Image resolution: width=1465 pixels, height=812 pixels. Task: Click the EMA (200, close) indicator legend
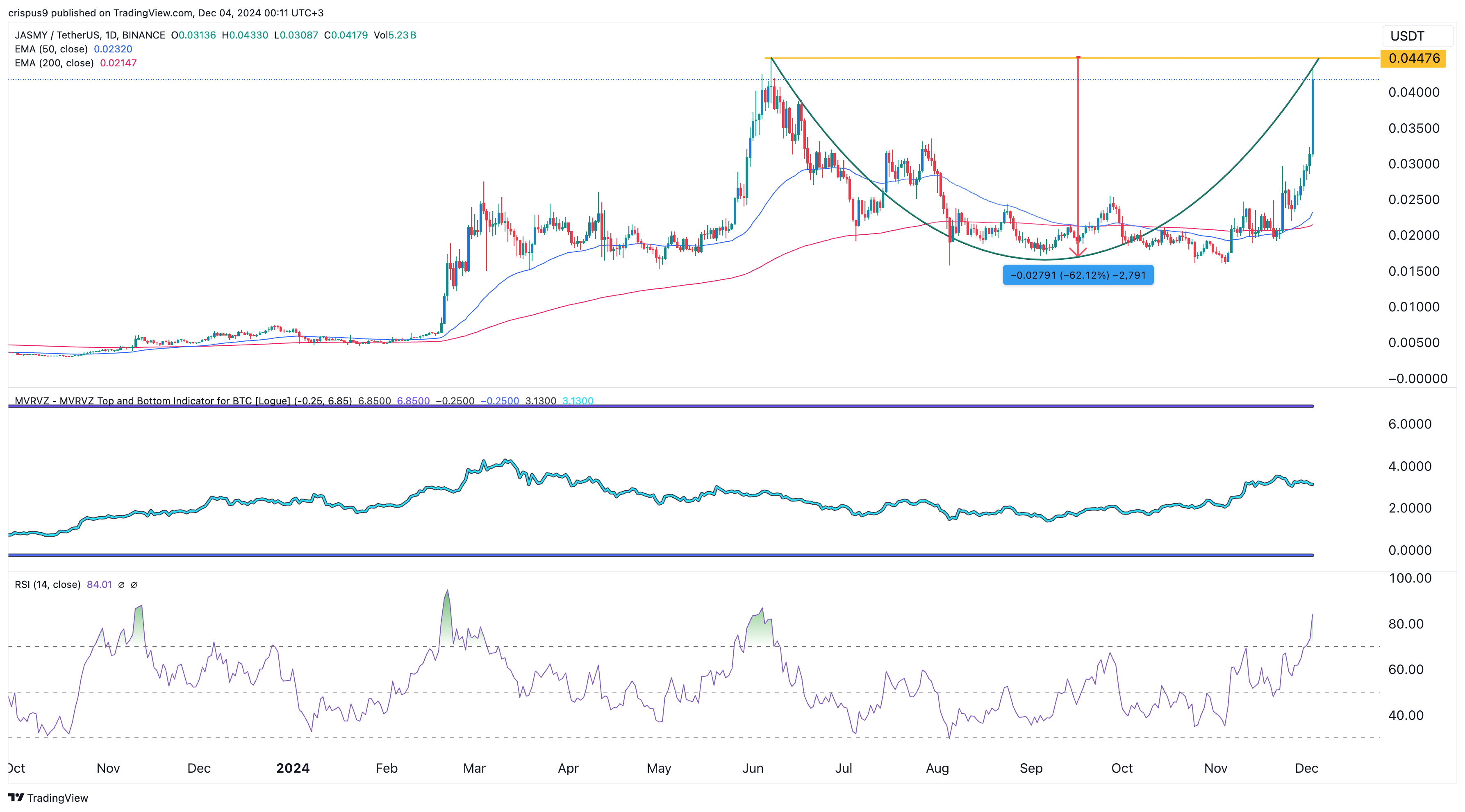[x=54, y=63]
